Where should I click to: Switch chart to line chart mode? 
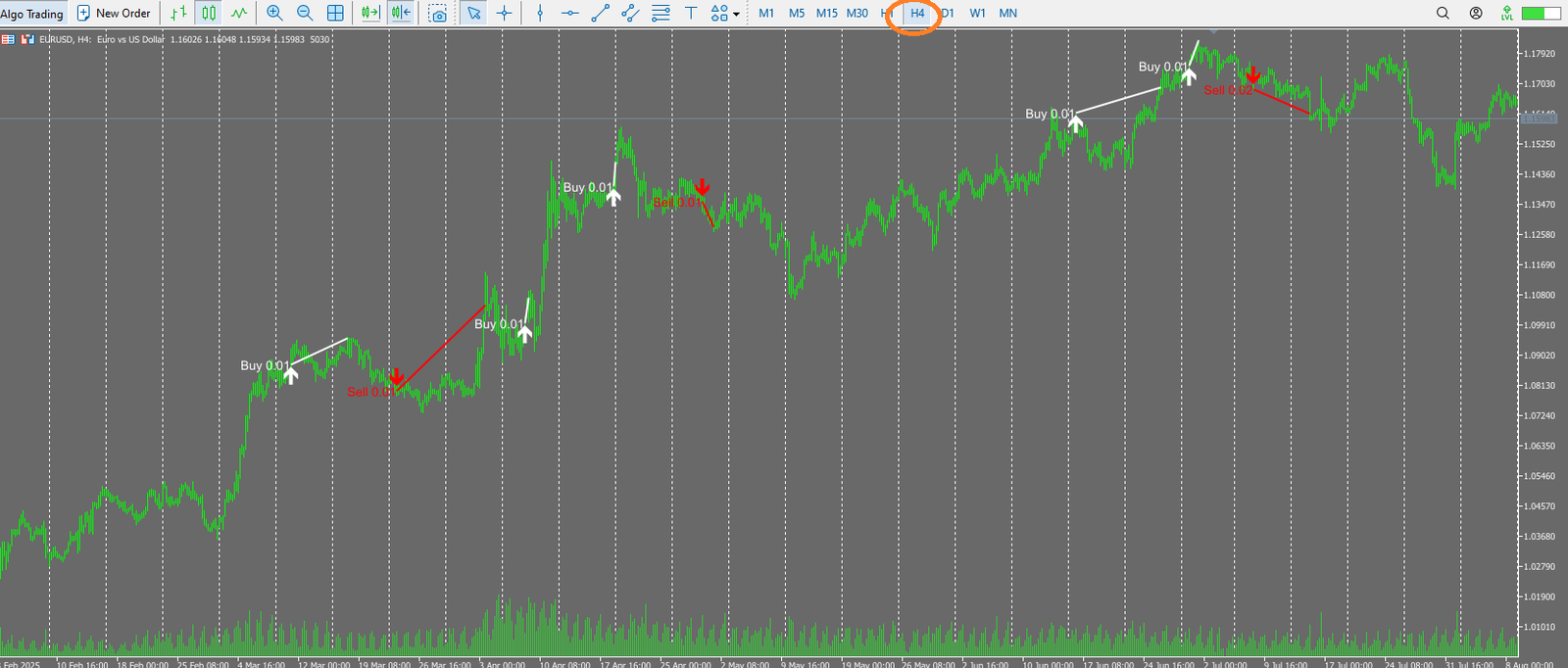(239, 13)
